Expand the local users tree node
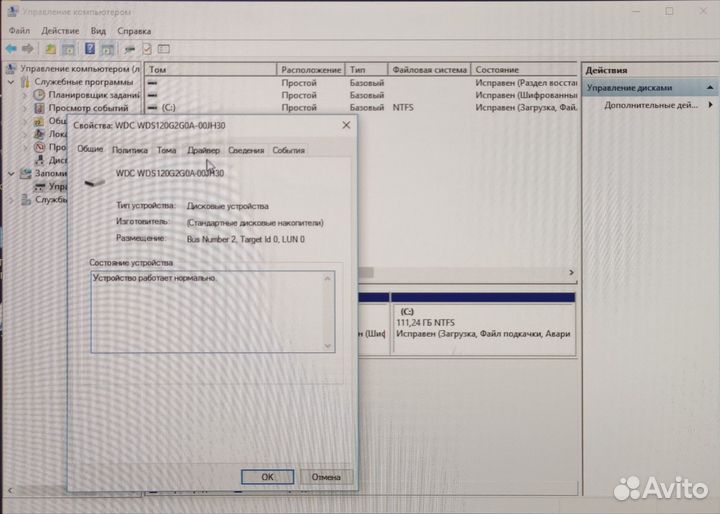 [x=25, y=134]
